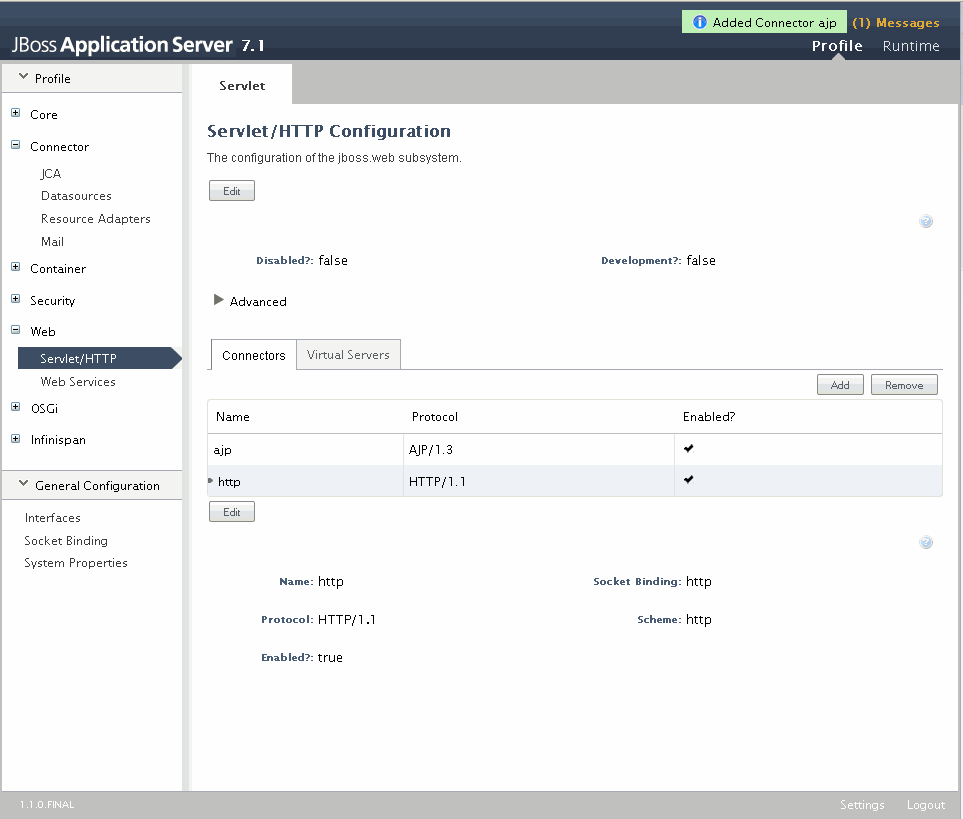Expand the Infinispan tree node
The image size is (963, 819).
(x=15, y=438)
